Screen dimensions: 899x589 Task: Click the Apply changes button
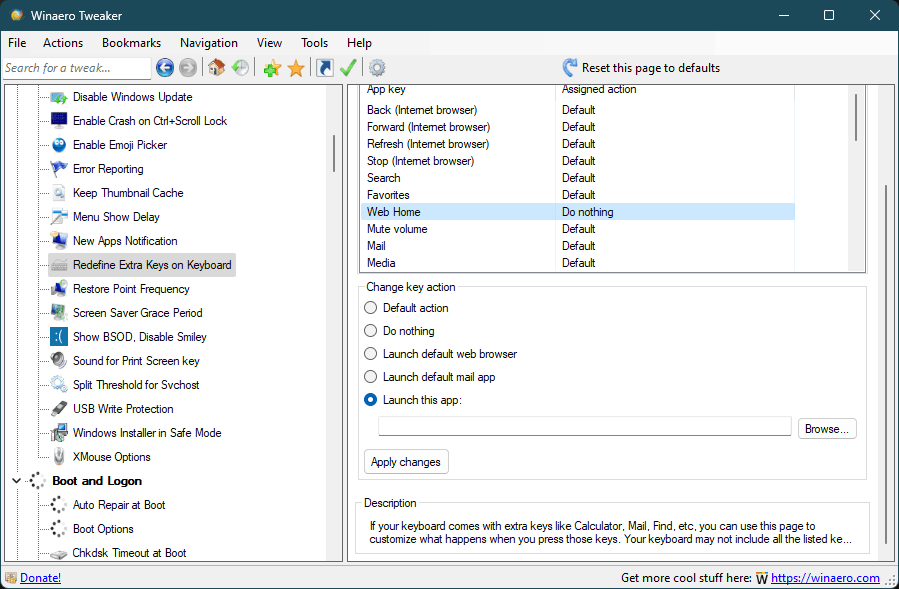click(406, 462)
